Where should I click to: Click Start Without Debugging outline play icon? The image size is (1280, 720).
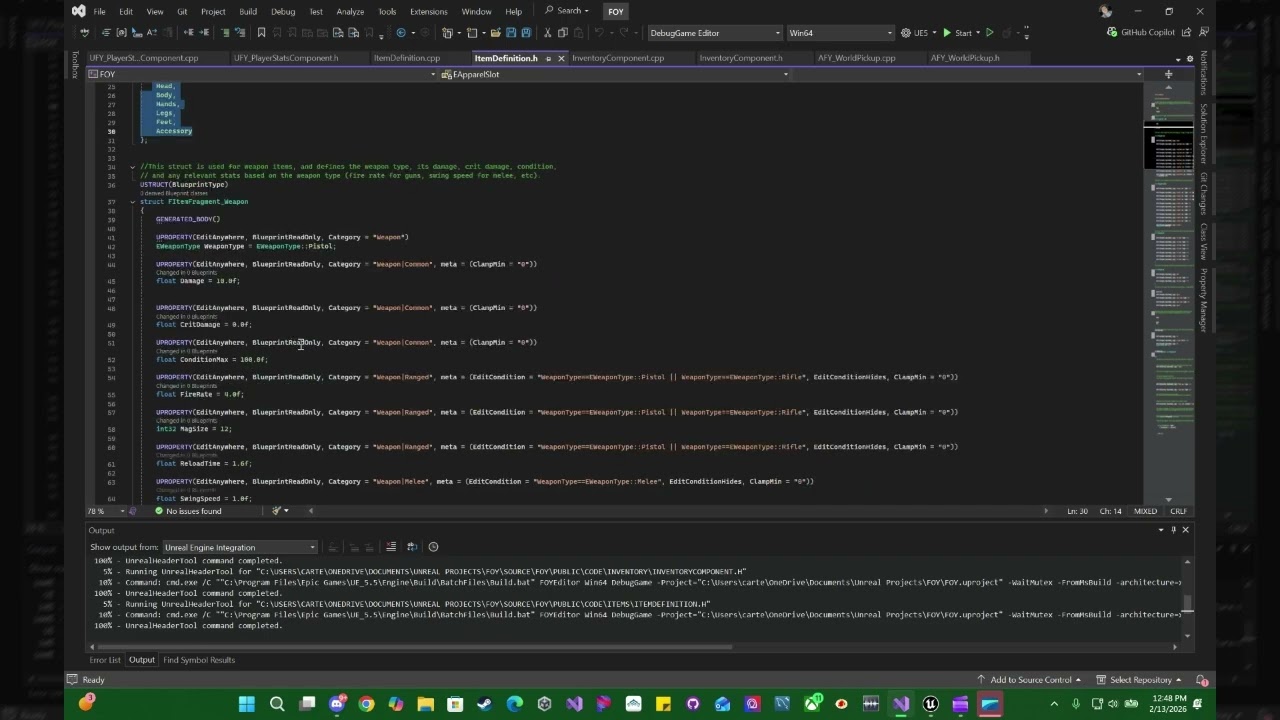tap(989, 33)
